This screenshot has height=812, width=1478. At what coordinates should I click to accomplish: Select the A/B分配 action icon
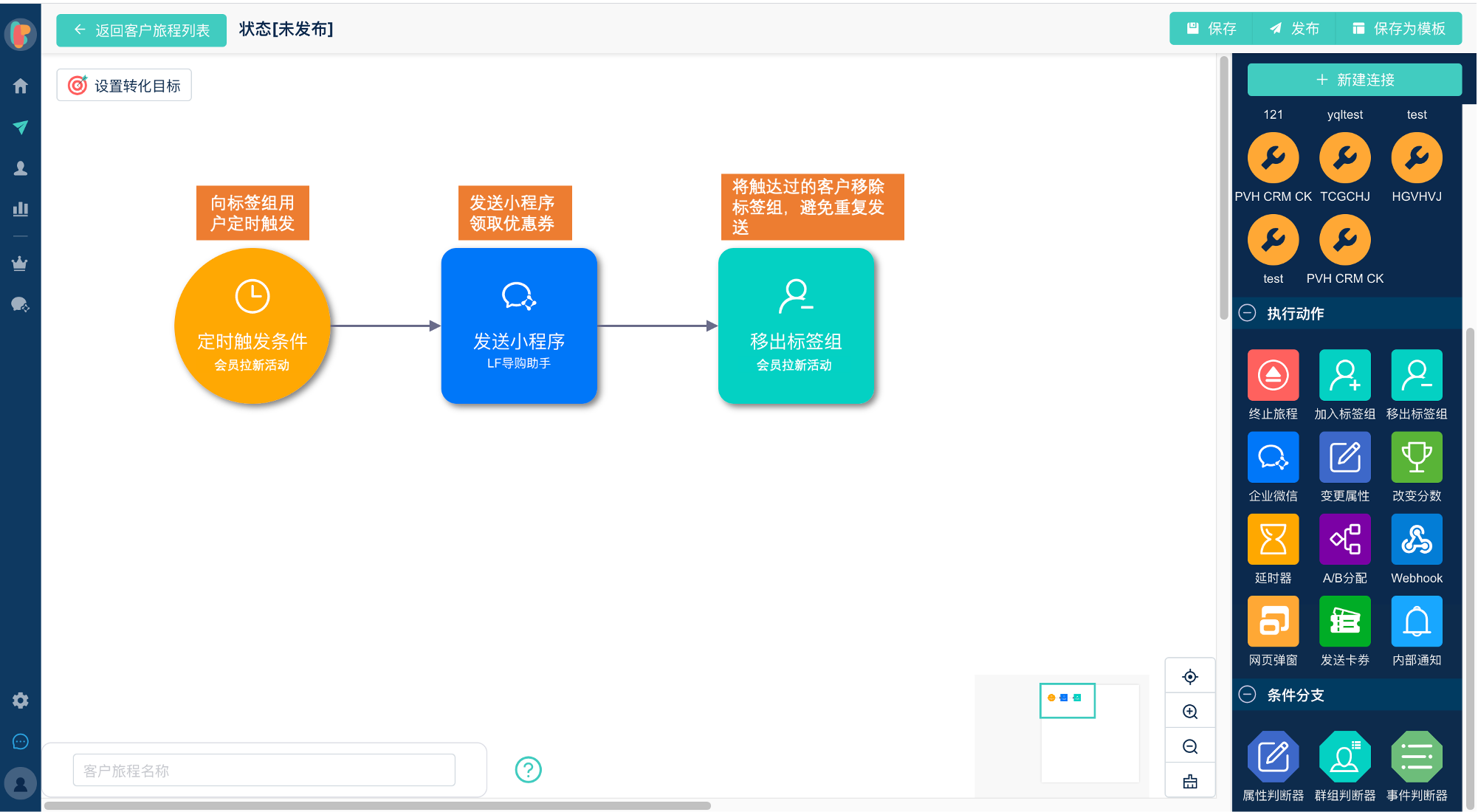point(1344,539)
